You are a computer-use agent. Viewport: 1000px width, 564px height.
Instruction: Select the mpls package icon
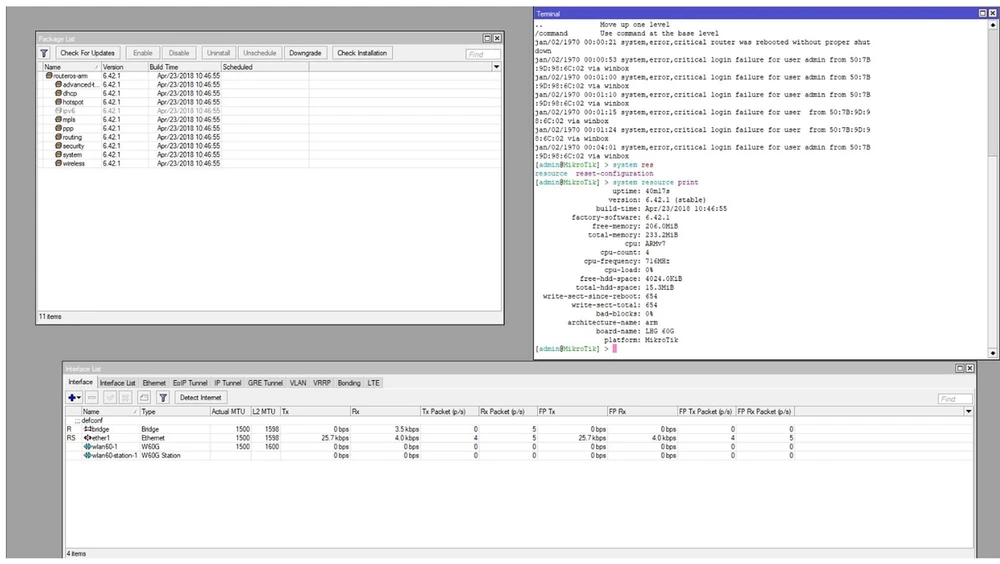pyautogui.click(x=58, y=119)
